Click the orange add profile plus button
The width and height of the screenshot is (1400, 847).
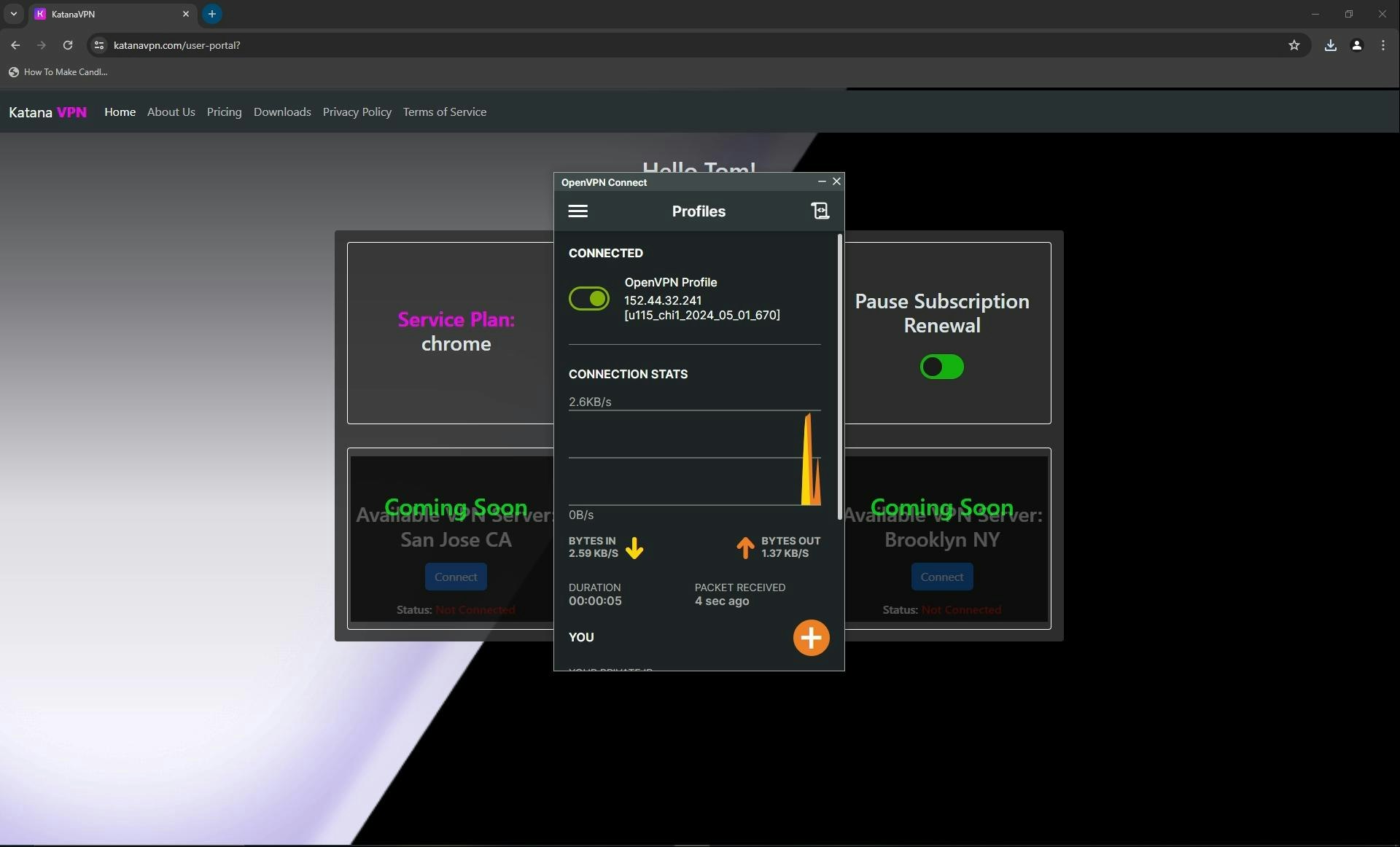pyautogui.click(x=811, y=638)
